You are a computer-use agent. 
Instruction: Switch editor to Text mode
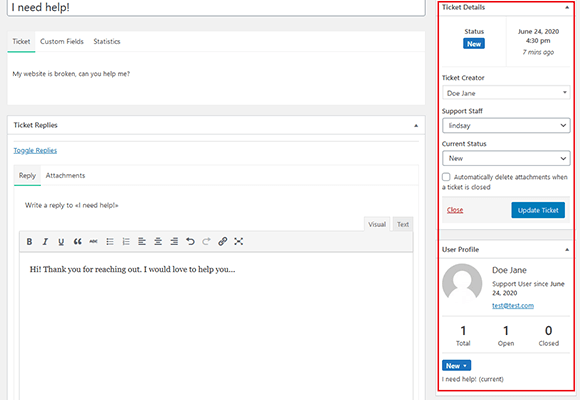403,224
